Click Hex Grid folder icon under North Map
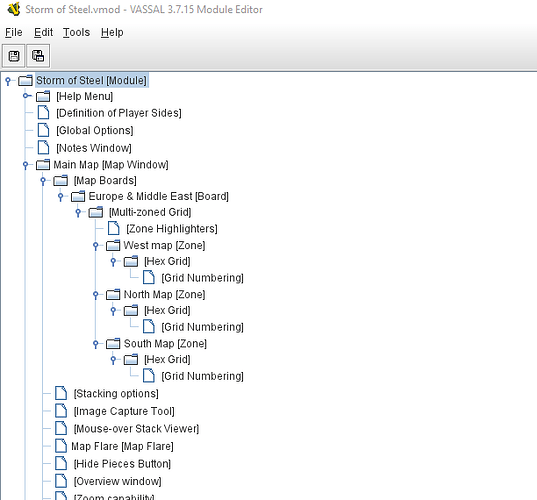The image size is (537, 500). [131, 310]
